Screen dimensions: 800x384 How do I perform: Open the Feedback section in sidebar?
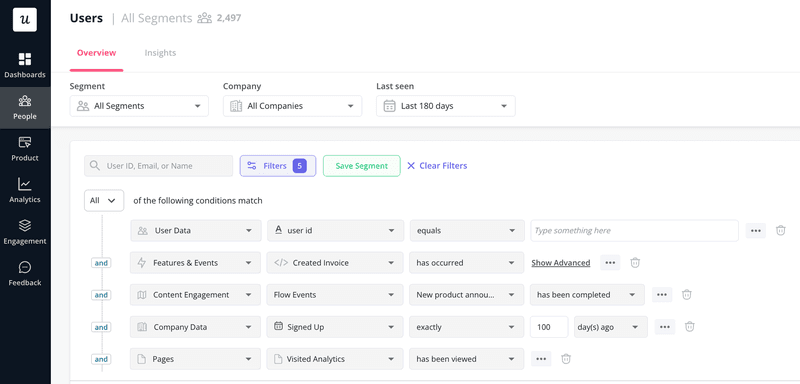click(25, 273)
